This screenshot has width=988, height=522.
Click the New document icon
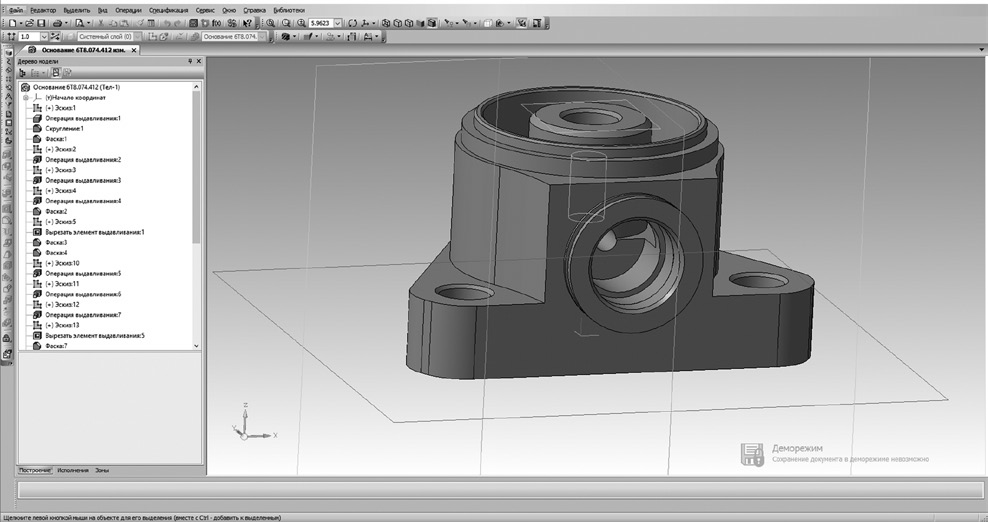[x=12, y=22]
